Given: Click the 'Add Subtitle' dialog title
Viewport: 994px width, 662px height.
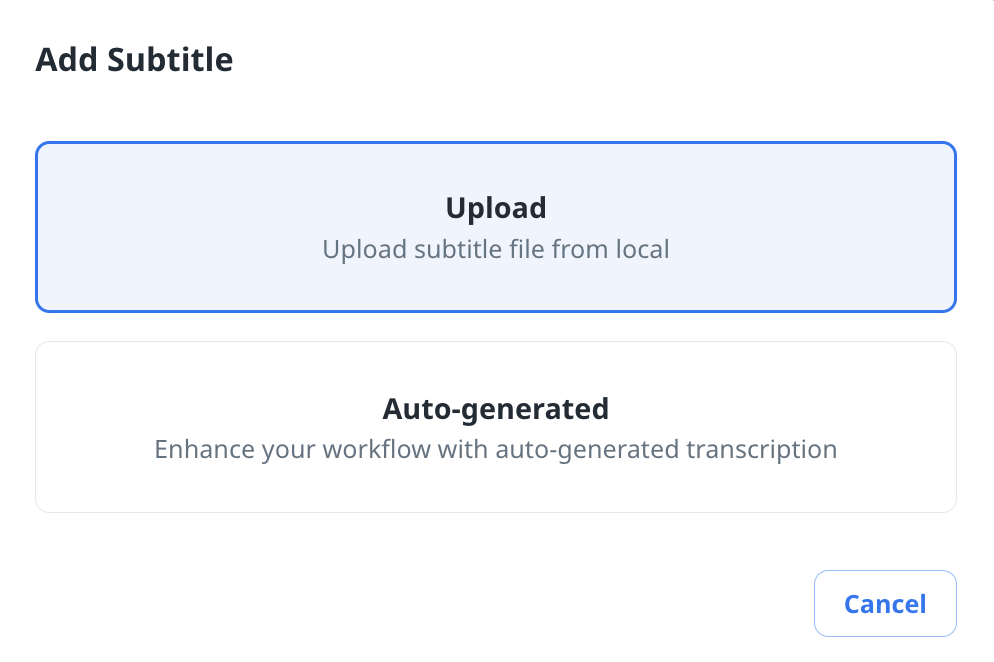Looking at the screenshot, I should coord(134,60).
